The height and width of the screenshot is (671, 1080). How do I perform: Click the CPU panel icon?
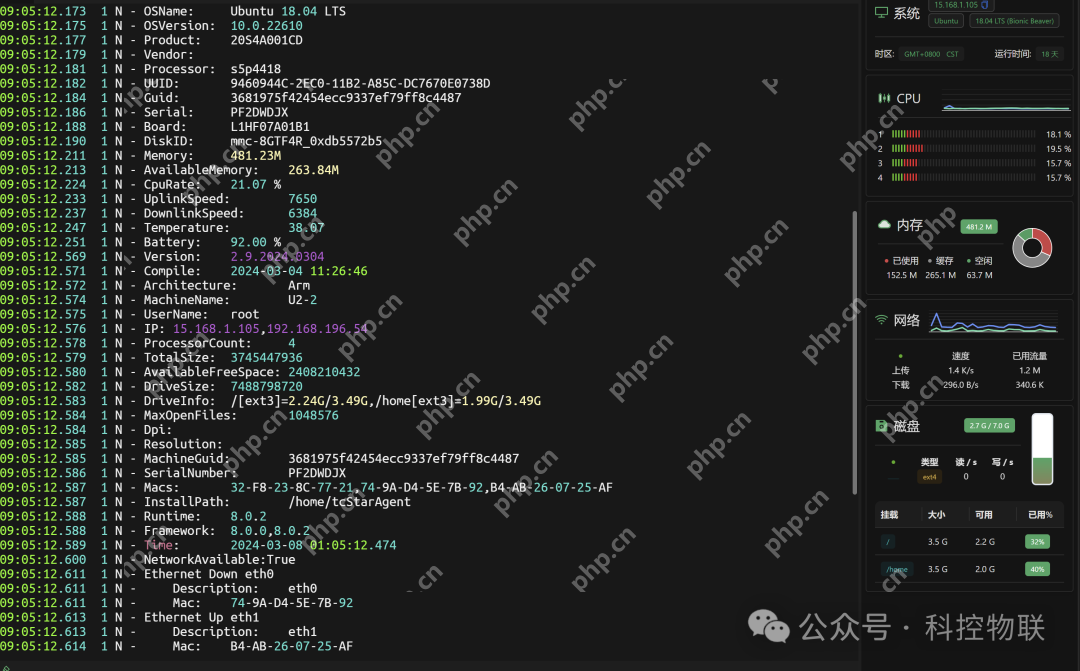pyautogui.click(x=883, y=98)
